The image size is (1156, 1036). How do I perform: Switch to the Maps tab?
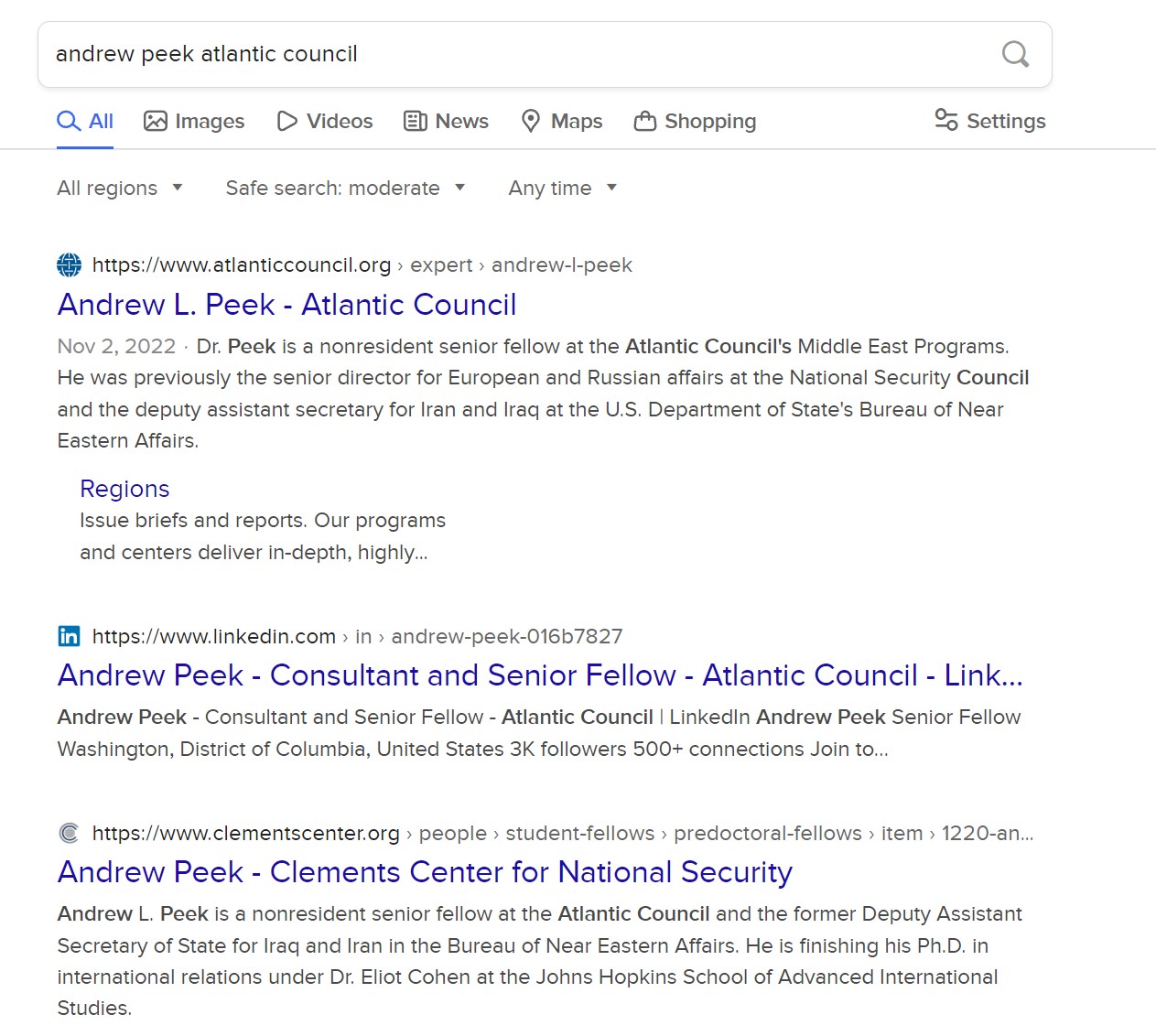(562, 121)
